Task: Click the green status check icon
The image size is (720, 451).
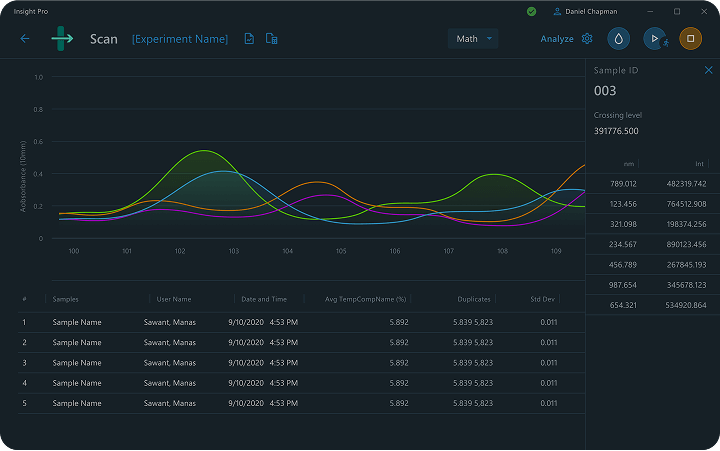Action: tap(531, 11)
